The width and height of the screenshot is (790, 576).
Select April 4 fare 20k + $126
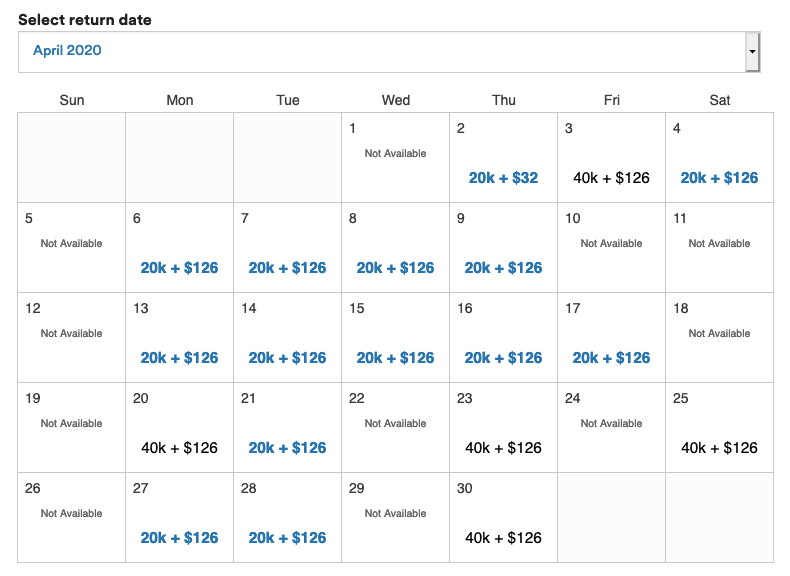point(719,178)
